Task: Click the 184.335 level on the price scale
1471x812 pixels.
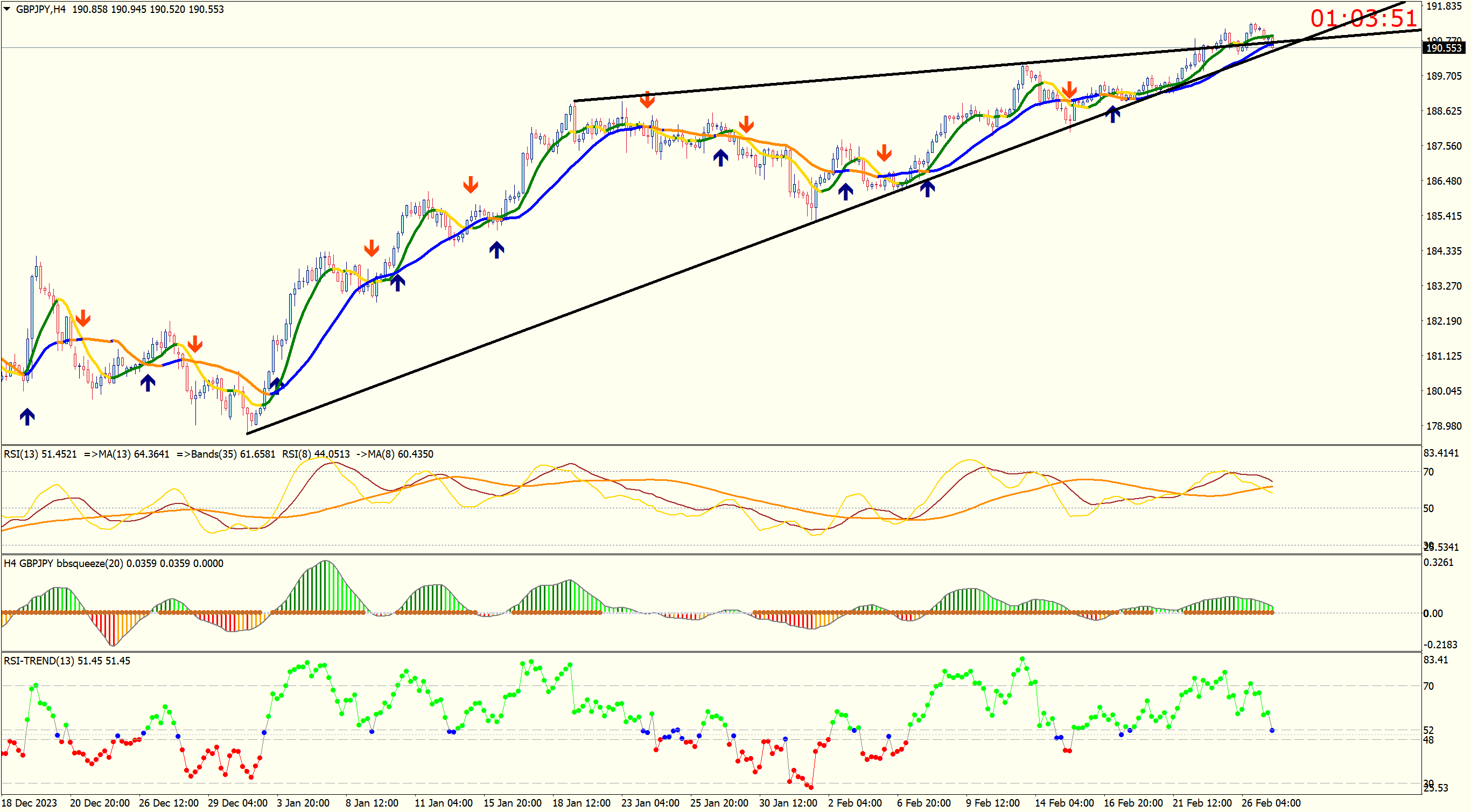Action: (x=1443, y=251)
